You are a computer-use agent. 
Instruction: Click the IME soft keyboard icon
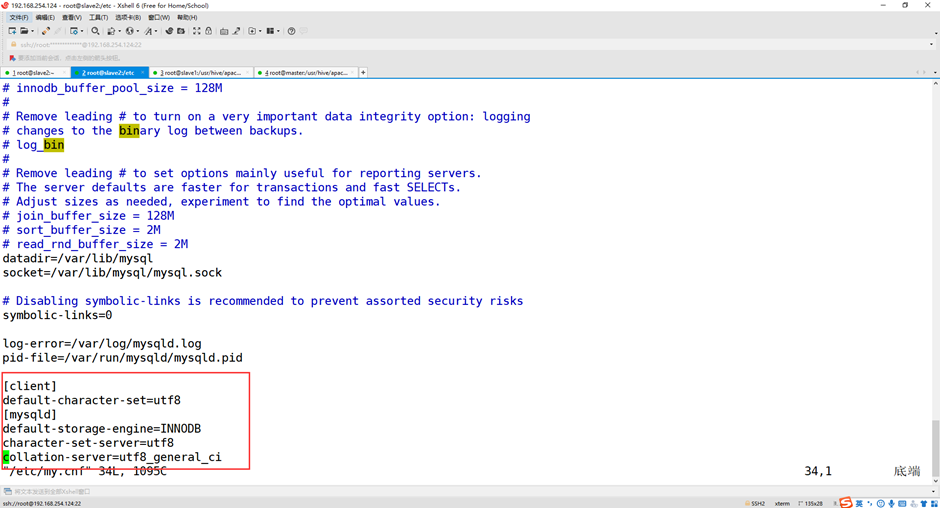(902, 503)
